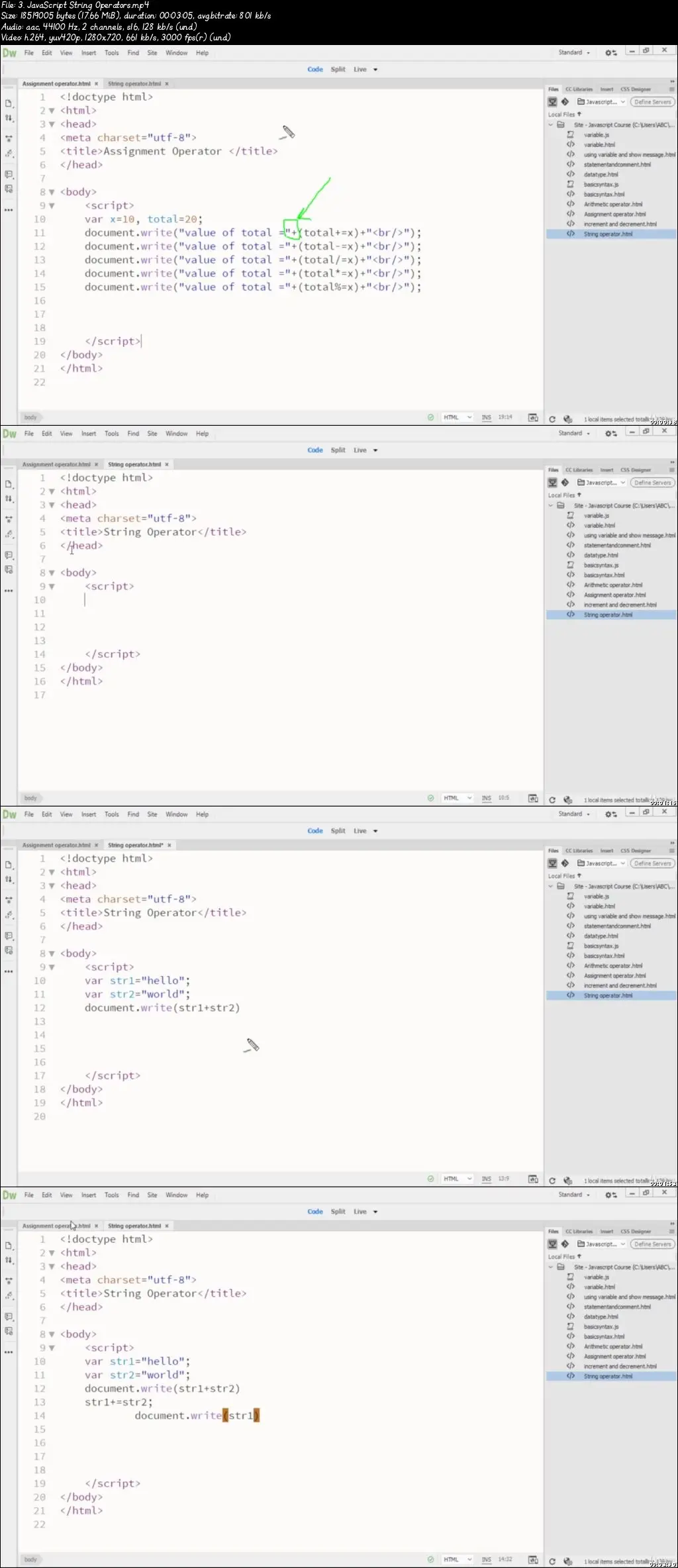Click Define Servers button in first frame
Screen dimensions: 678x1568
(x=652, y=102)
